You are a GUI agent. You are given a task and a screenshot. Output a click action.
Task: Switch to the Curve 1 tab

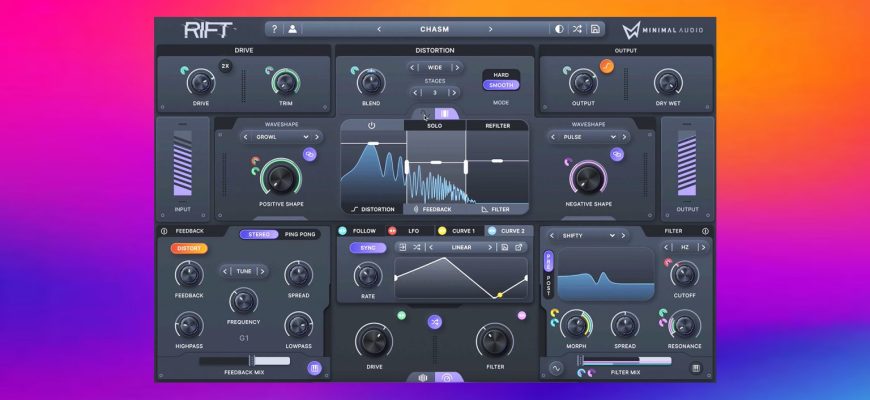click(x=460, y=231)
